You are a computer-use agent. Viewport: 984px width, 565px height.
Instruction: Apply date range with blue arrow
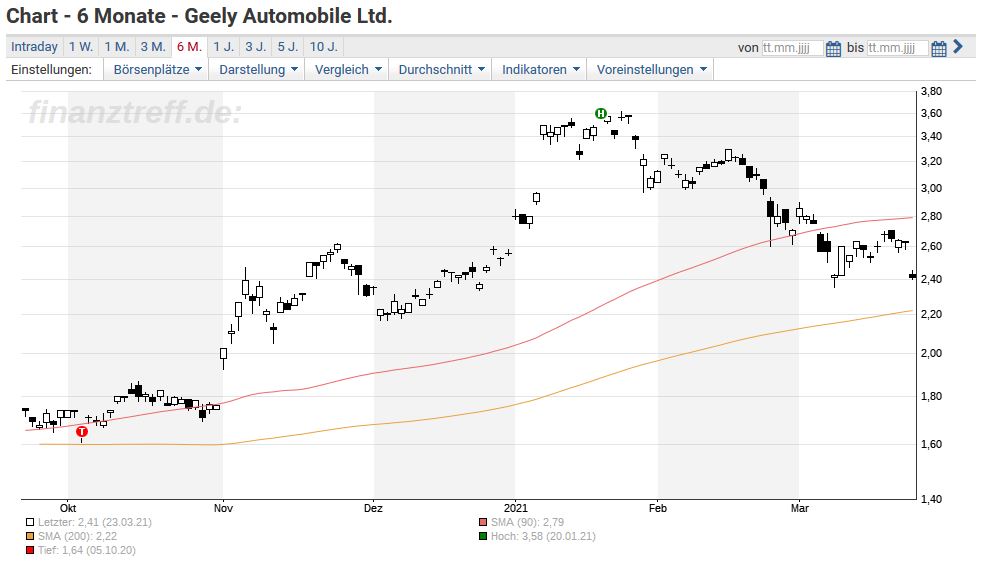[x=958, y=46]
